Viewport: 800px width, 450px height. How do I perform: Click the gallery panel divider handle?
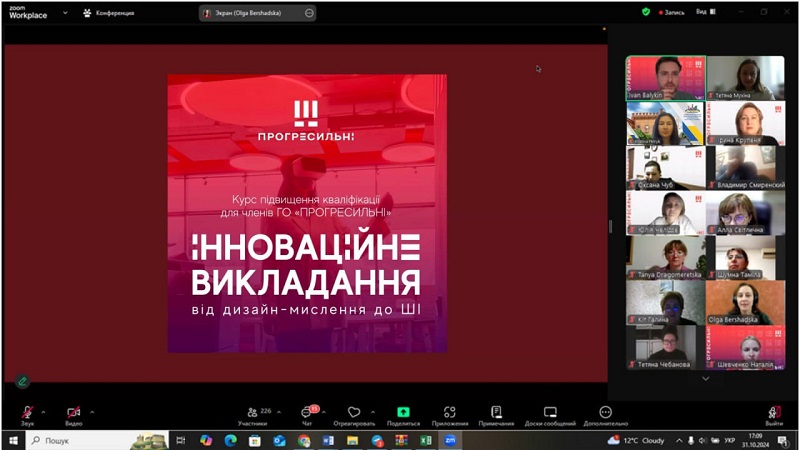click(610, 226)
